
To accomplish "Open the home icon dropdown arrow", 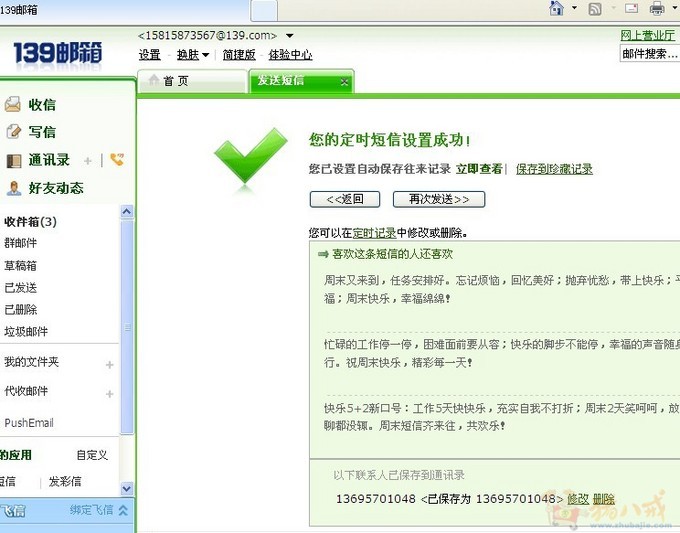I will [x=574, y=7].
